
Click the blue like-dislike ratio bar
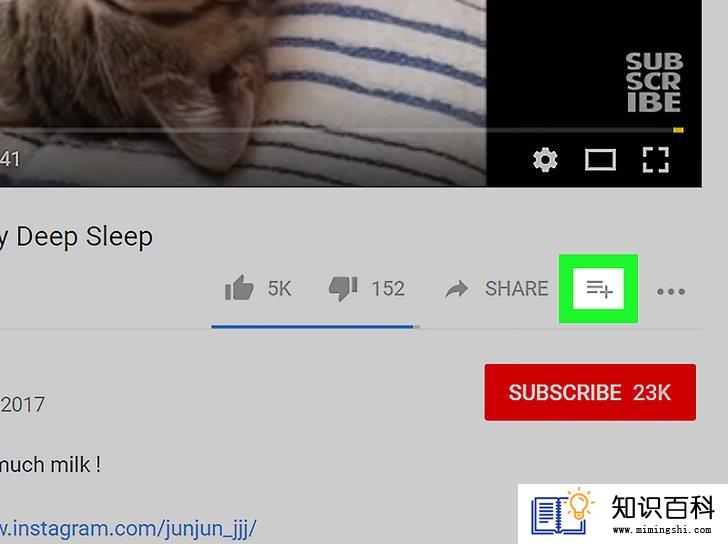pyautogui.click(x=315, y=327)
